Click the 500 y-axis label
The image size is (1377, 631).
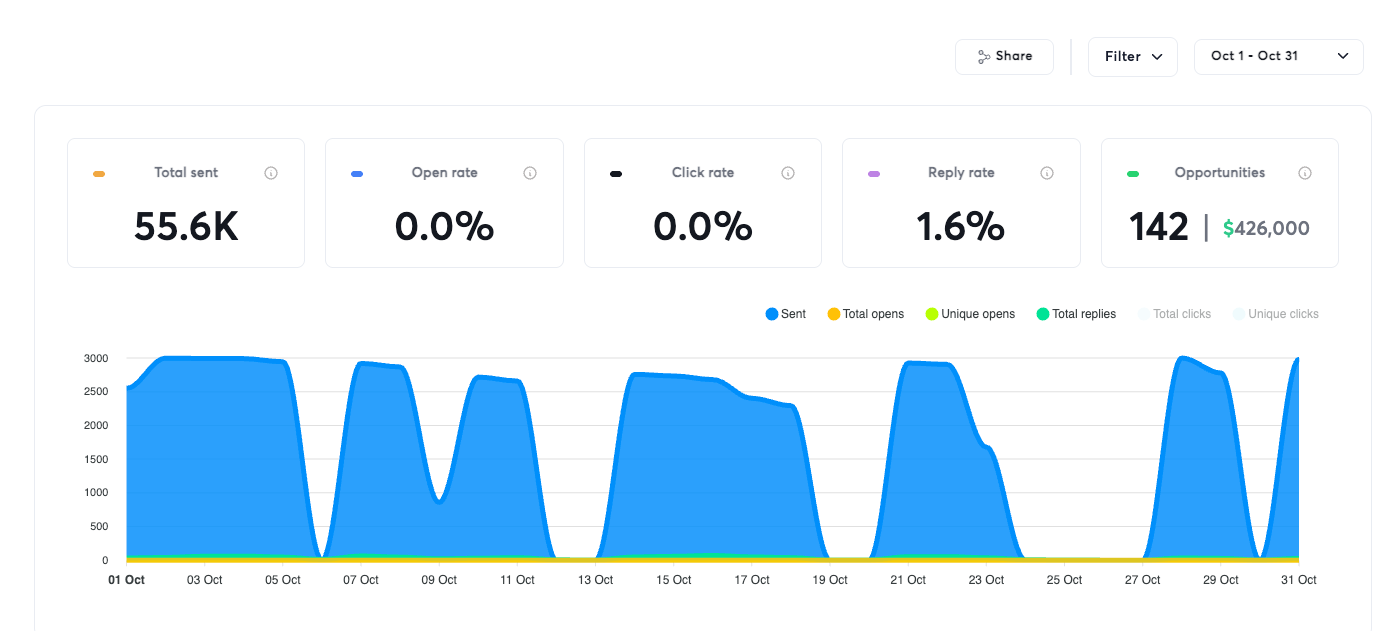coord(100,526)
